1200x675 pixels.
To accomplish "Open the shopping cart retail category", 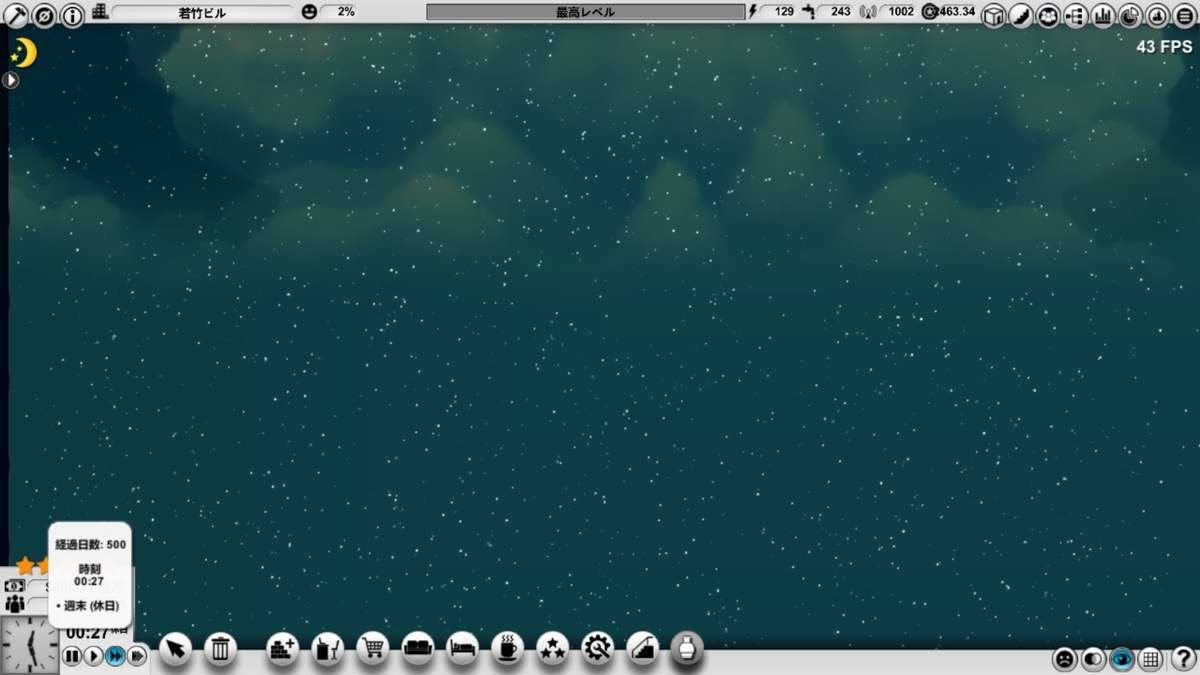I will [373, 649].
